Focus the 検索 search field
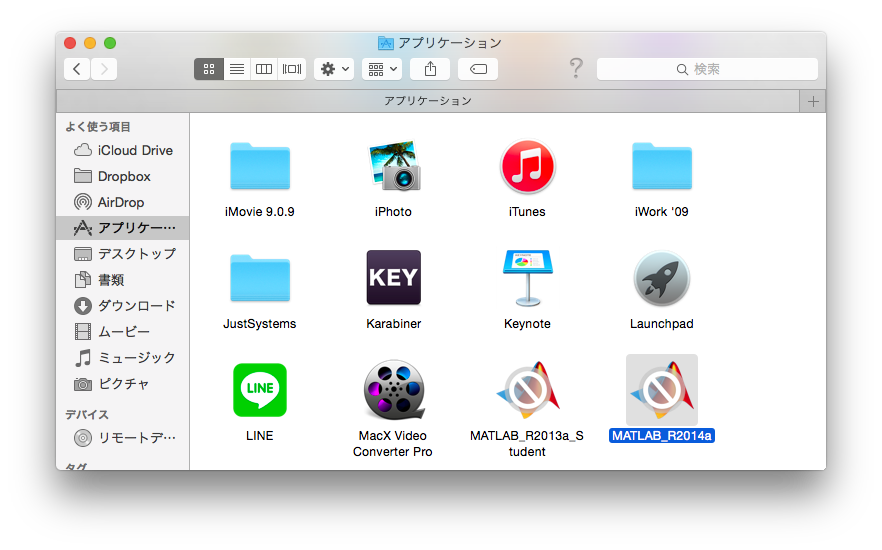Screen dimensions: 882x550 [707, 69]
